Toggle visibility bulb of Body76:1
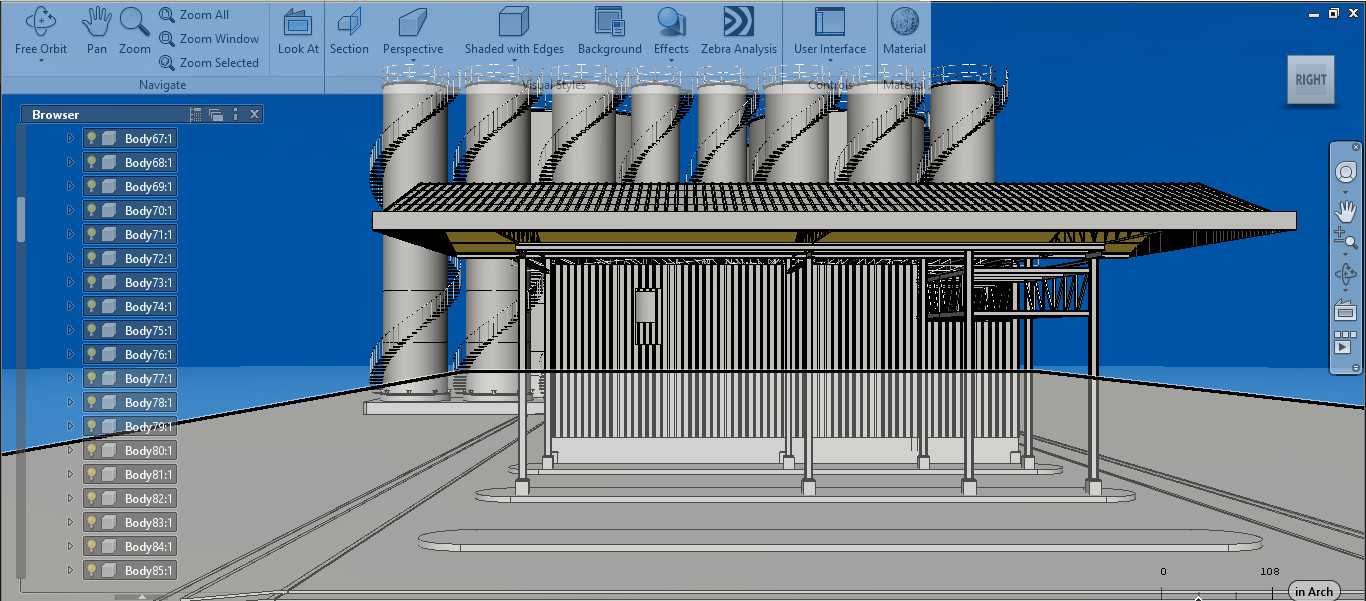This screenshot has width=1366, height=601. click(91, 354)
